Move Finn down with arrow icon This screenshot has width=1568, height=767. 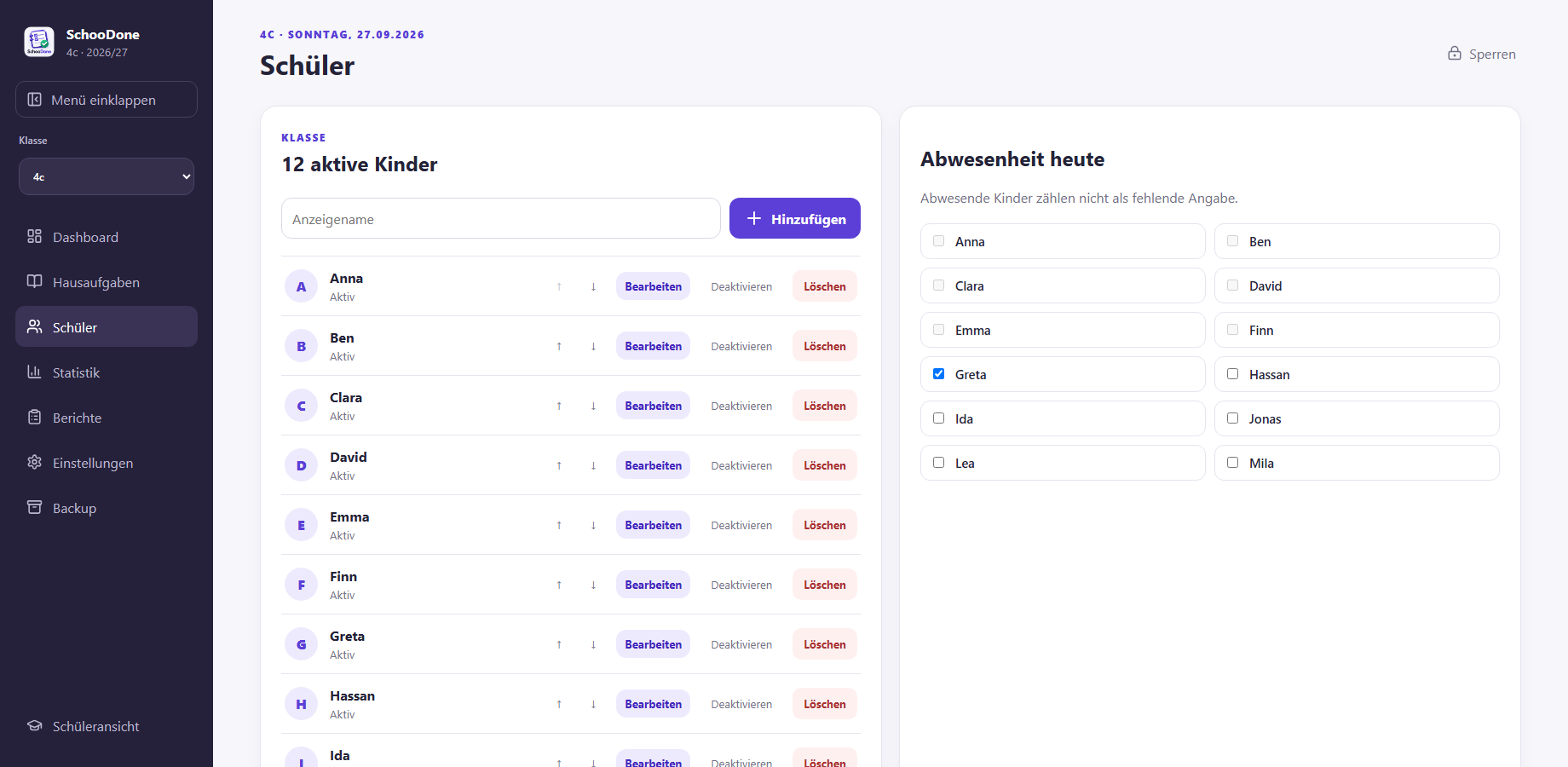593,585
